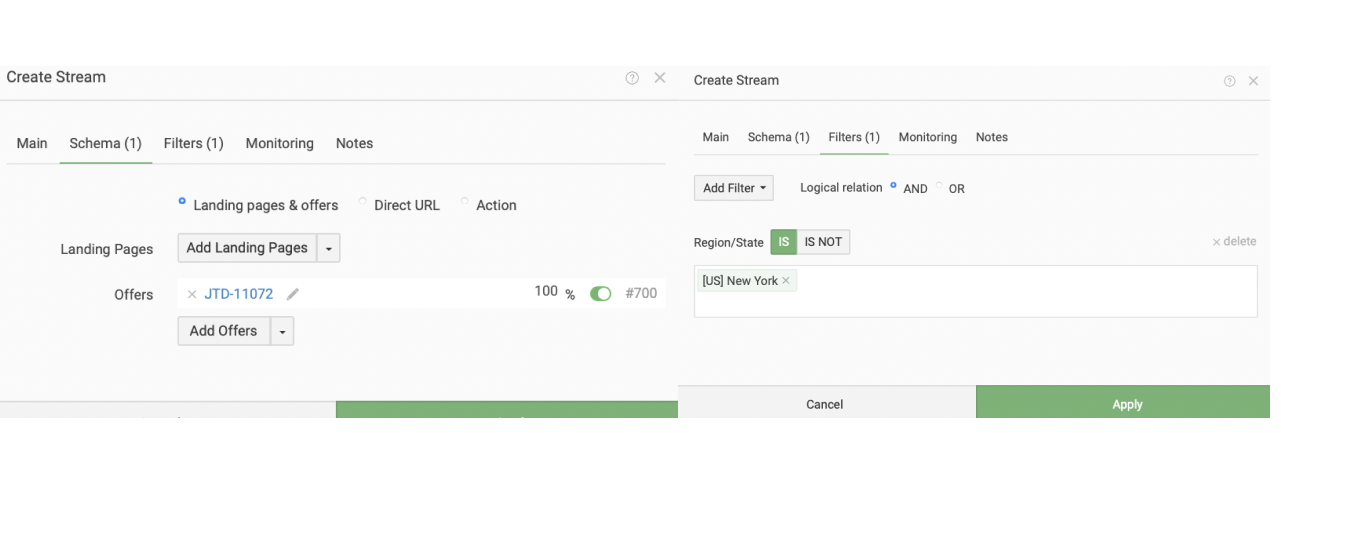Open the Notes tab in right dialog
This screenshot has width=1360, height=538.
click(992, 137)
